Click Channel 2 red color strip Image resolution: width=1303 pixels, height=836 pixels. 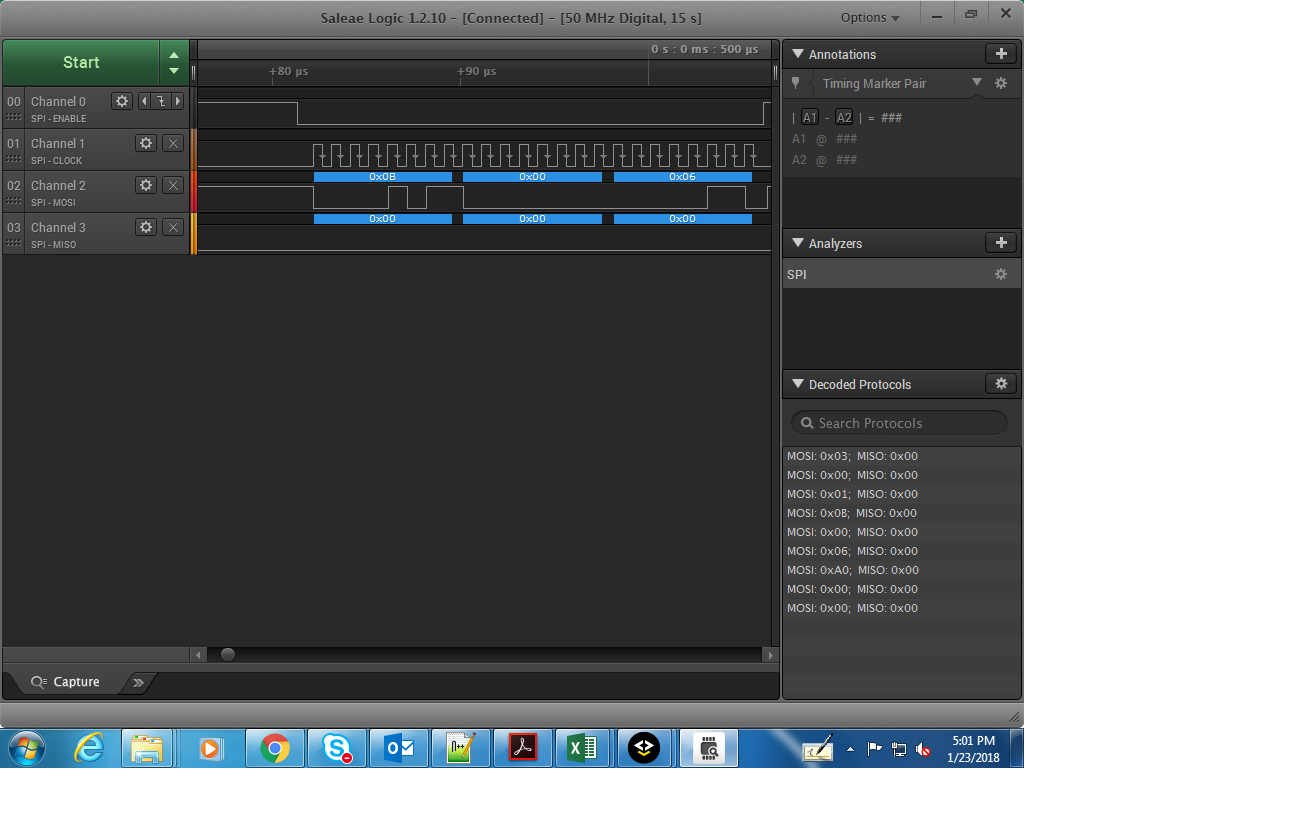pyautogui.click(x=194, y=192)
